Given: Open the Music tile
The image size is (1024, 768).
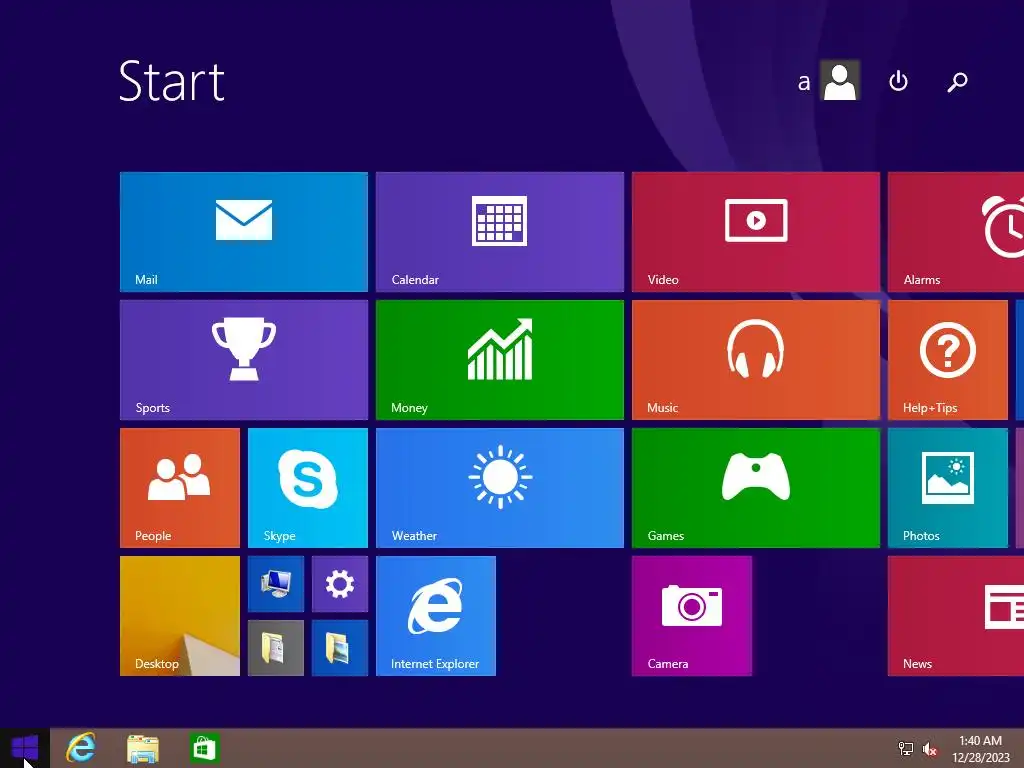Looking at the screenshot, I should click(756, 360).
